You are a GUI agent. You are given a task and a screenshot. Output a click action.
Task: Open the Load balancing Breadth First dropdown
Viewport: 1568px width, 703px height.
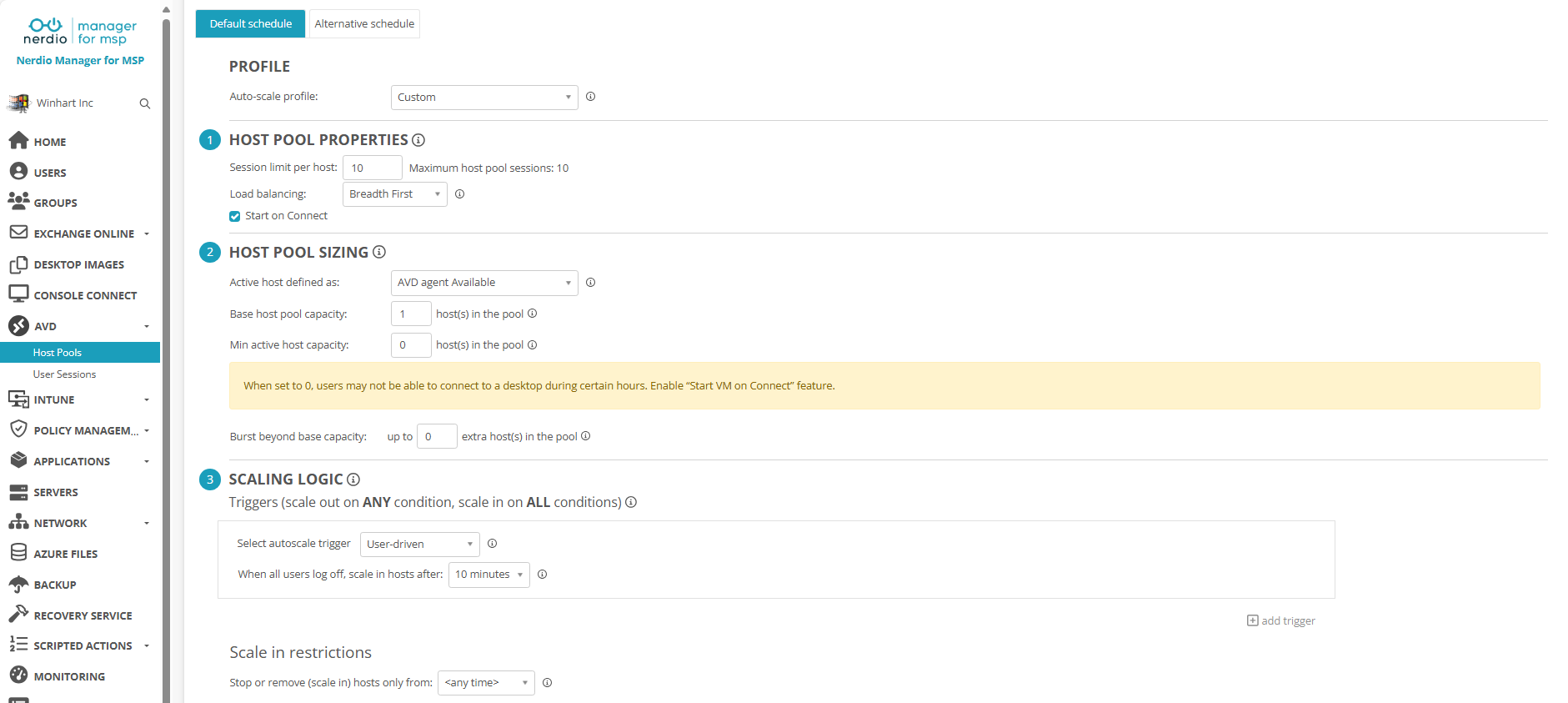tap(394, 194)
